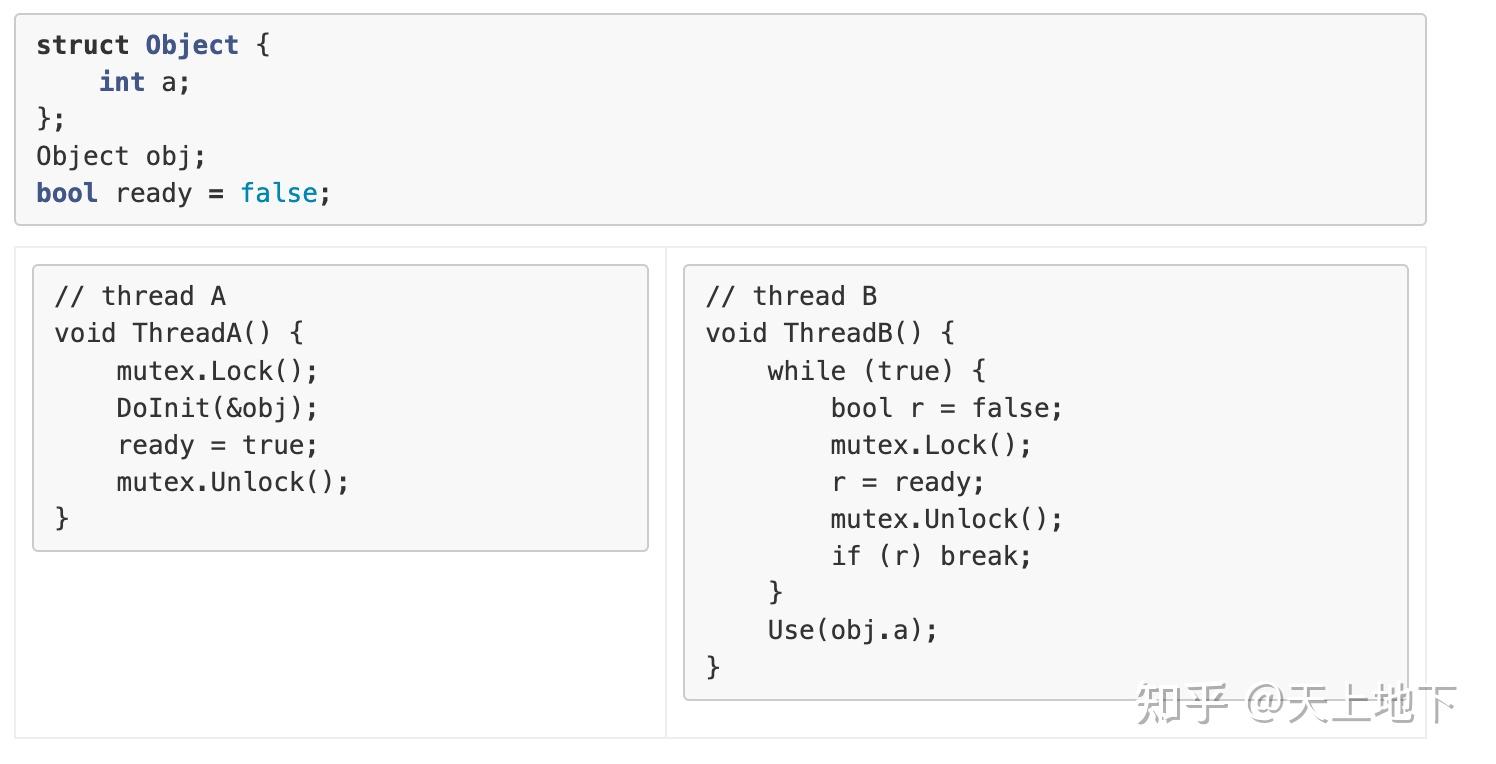Image resolution: width=1496 pixels, height=764 pixels.
Task: Click the 'bool r = false;' line
Action: [946, 408]
